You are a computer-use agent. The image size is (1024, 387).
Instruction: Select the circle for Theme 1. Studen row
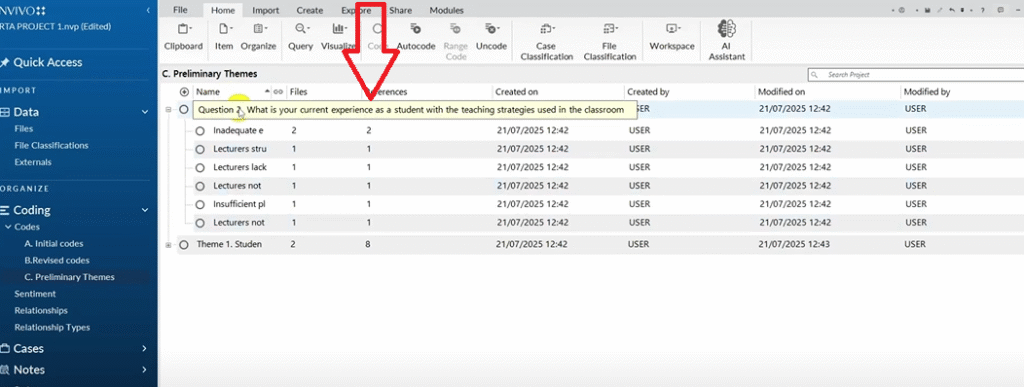[184, 245]
